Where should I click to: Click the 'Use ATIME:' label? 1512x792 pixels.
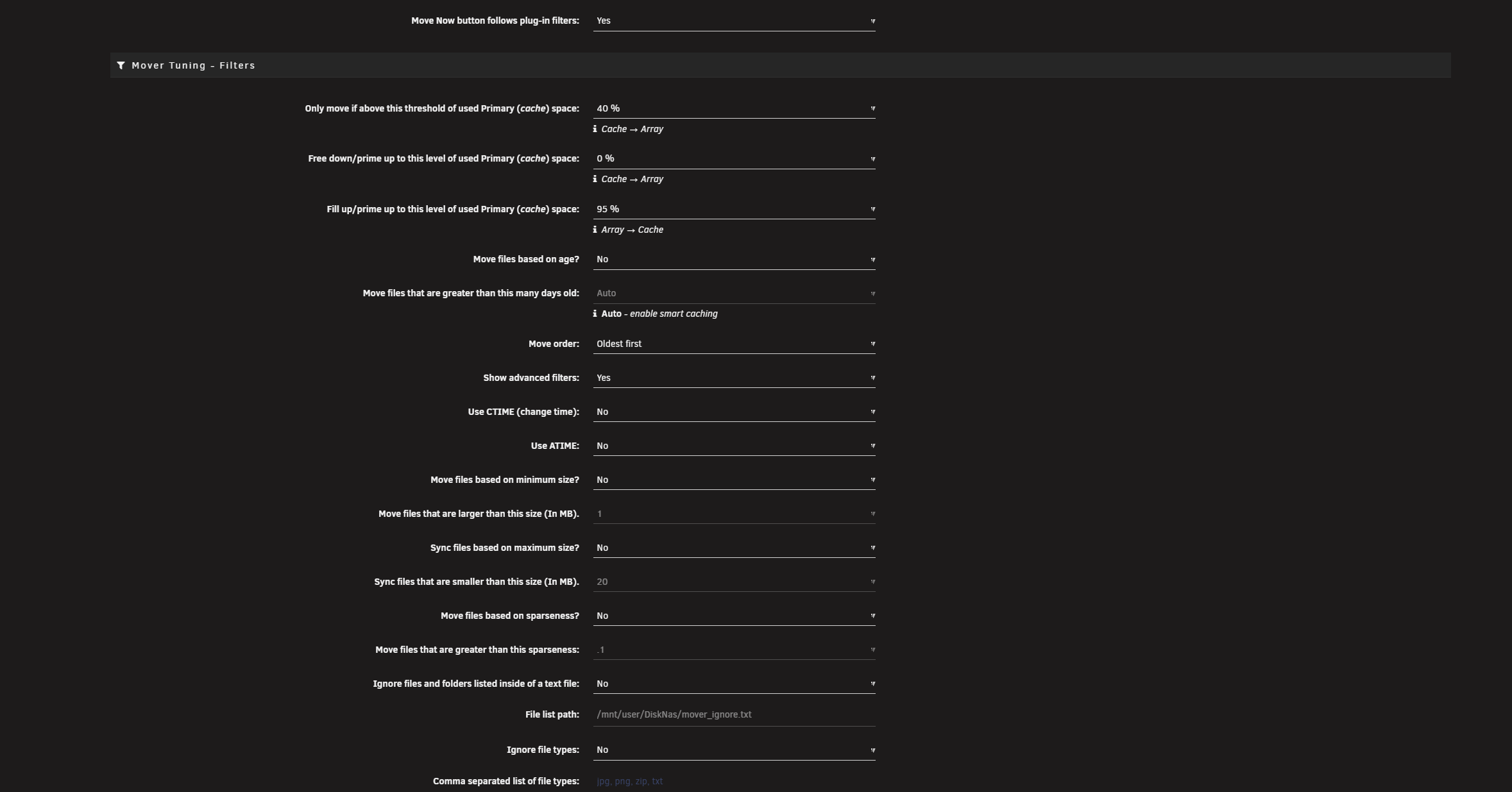pos(555,446)
